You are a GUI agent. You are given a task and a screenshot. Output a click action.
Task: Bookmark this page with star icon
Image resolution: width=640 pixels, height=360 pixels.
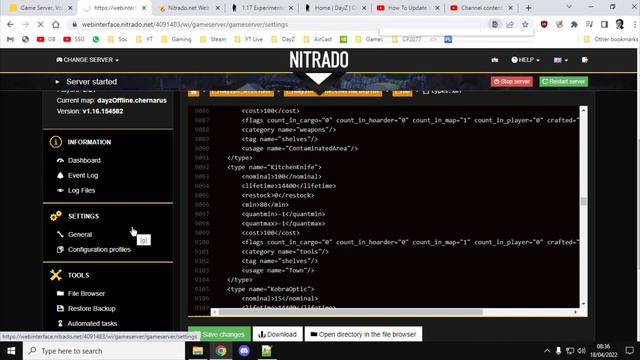tap(525, 24)
